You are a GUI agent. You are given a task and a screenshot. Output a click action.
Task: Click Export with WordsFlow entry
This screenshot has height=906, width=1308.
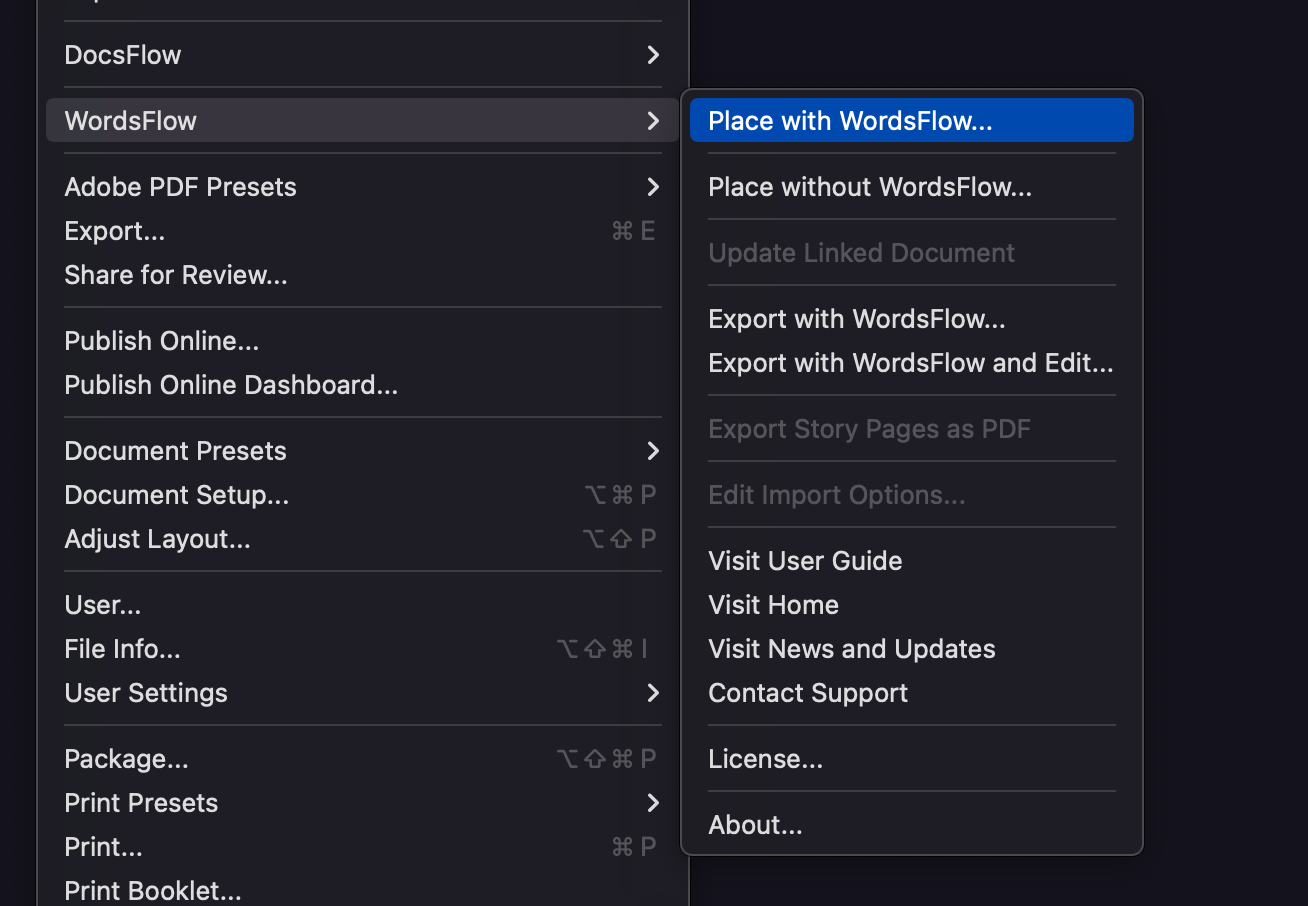tap(856, 319)
